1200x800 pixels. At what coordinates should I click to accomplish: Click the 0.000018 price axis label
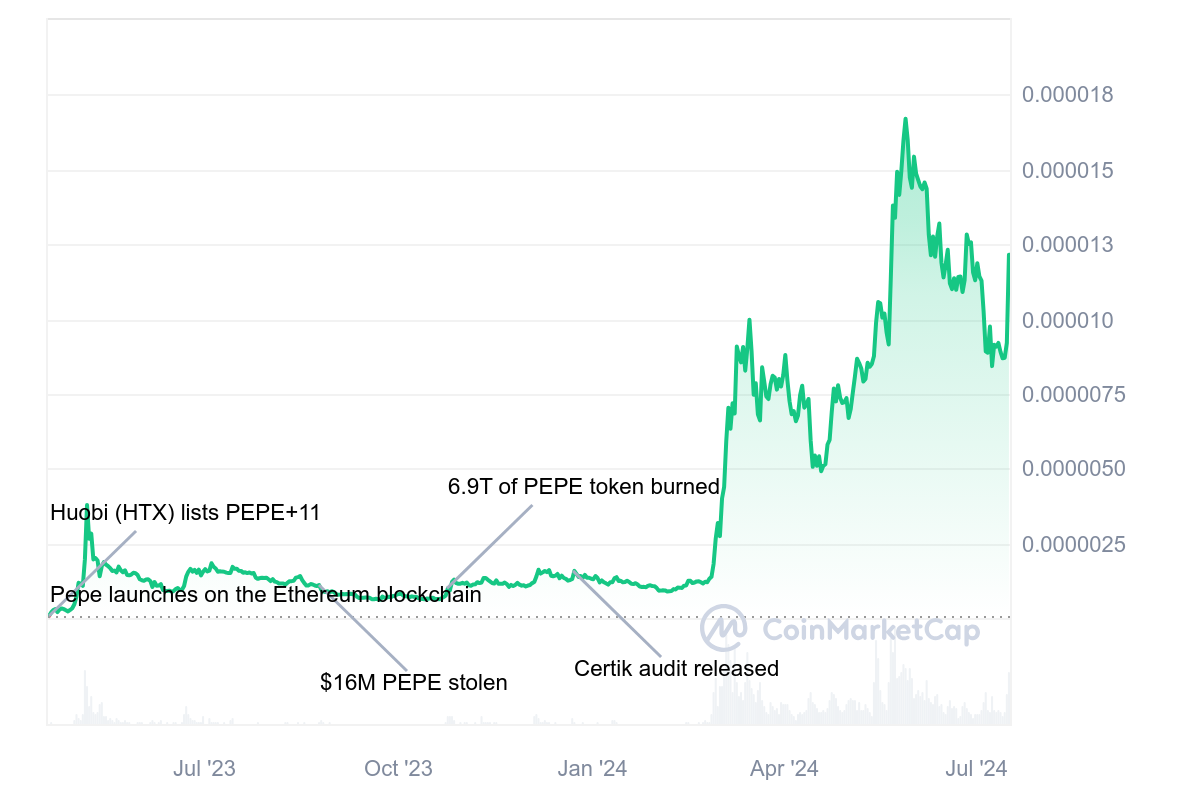pos(1067,95)
